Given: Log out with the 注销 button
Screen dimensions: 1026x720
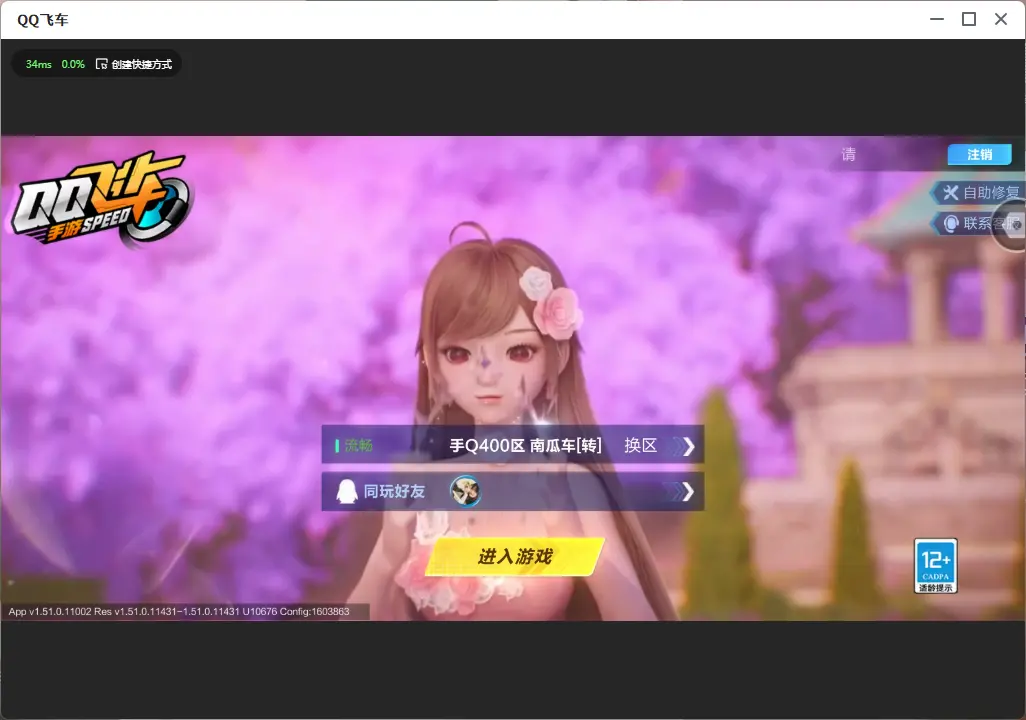Looking at the screenshot, I should [980, 154].
